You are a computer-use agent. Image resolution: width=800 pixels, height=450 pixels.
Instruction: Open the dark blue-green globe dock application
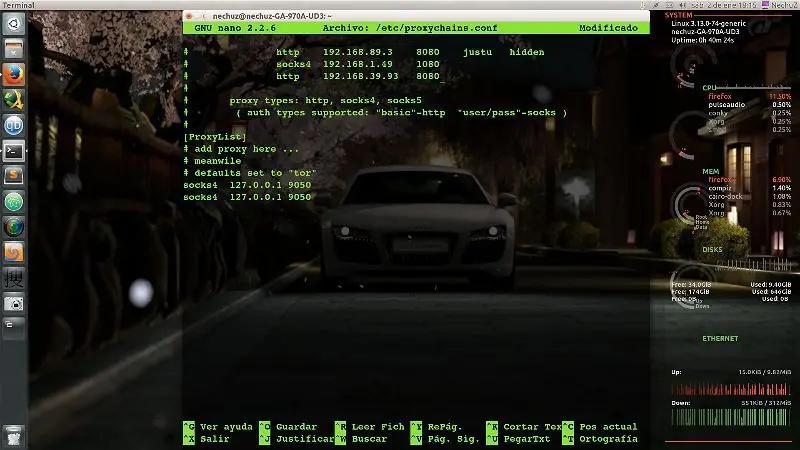pyautogui.click(x=14, y=228)
